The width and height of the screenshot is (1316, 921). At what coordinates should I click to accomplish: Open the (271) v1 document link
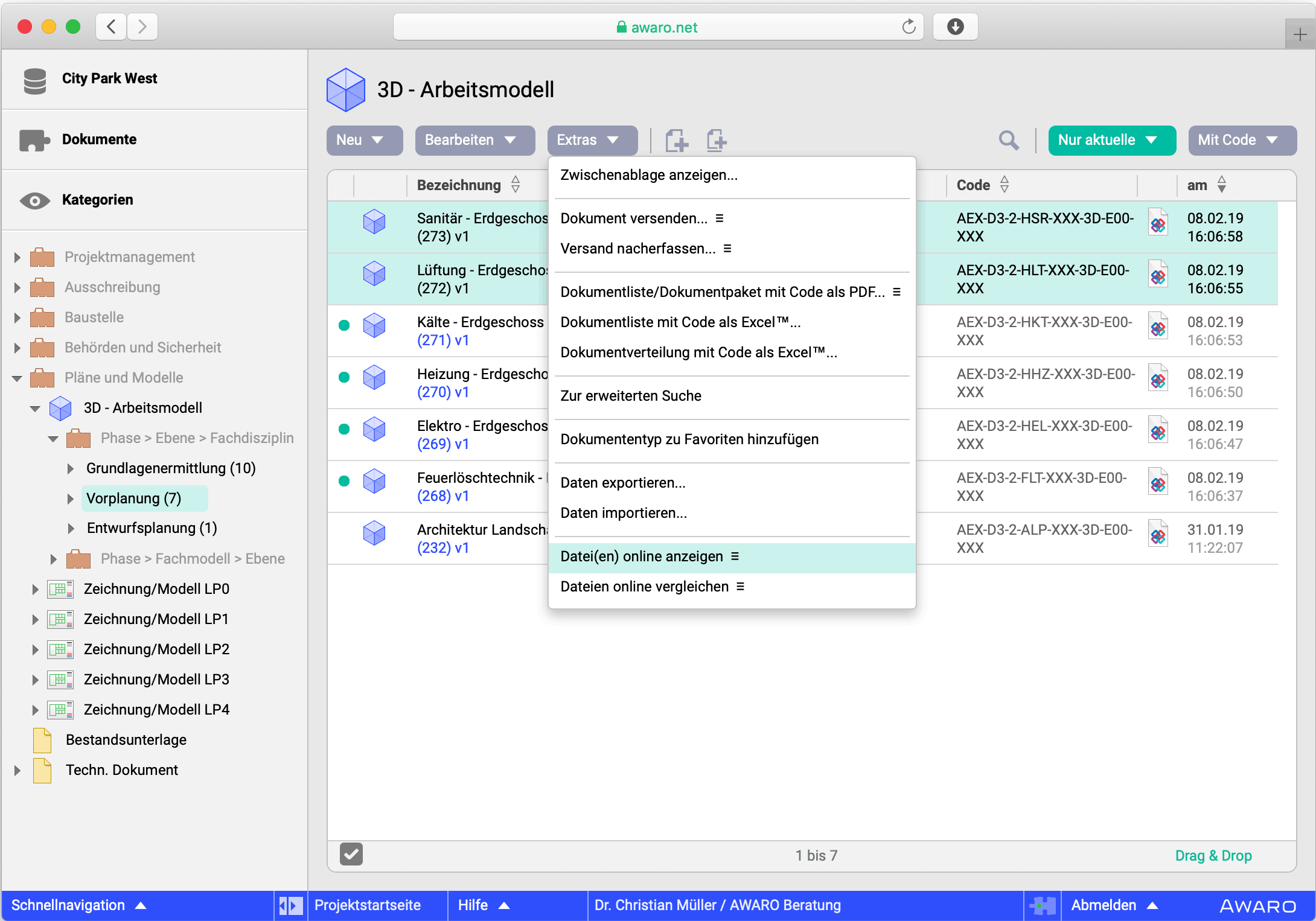[x=442, y=340]
